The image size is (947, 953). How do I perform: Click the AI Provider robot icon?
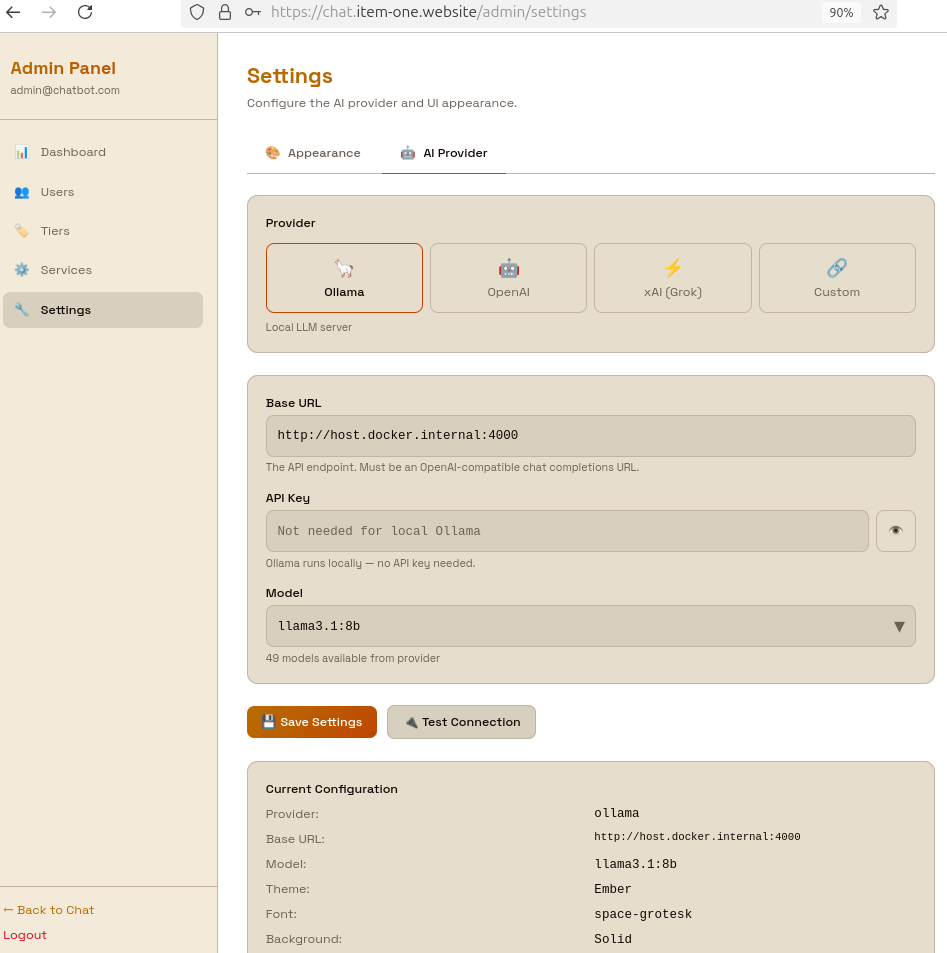408,153
